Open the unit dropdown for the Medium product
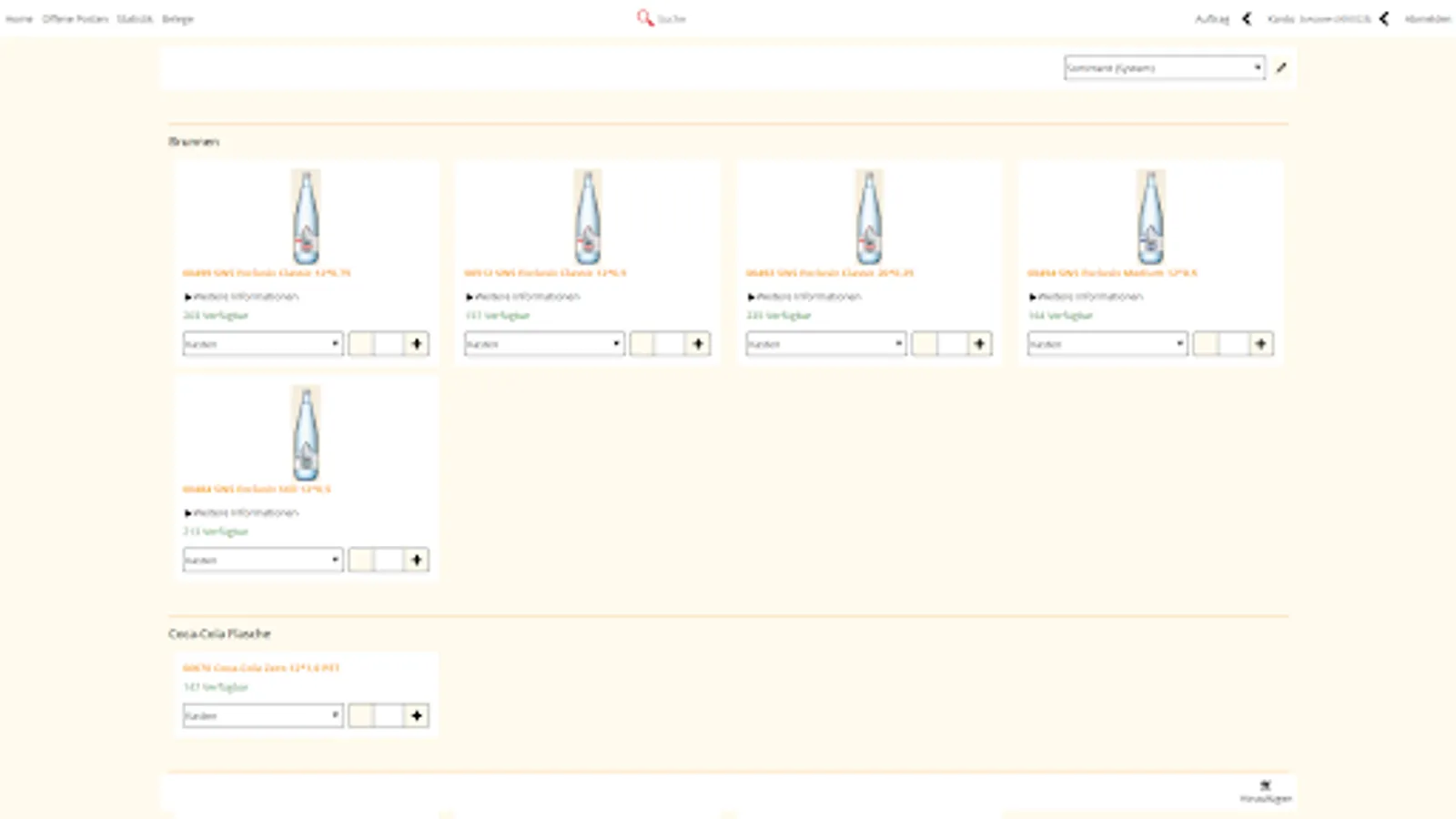The image size is (1456, 819). [1107, 344]
